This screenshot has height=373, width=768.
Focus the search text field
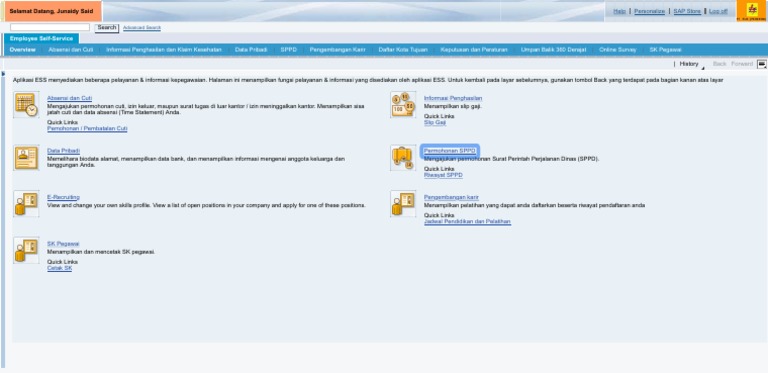point(50,27)
